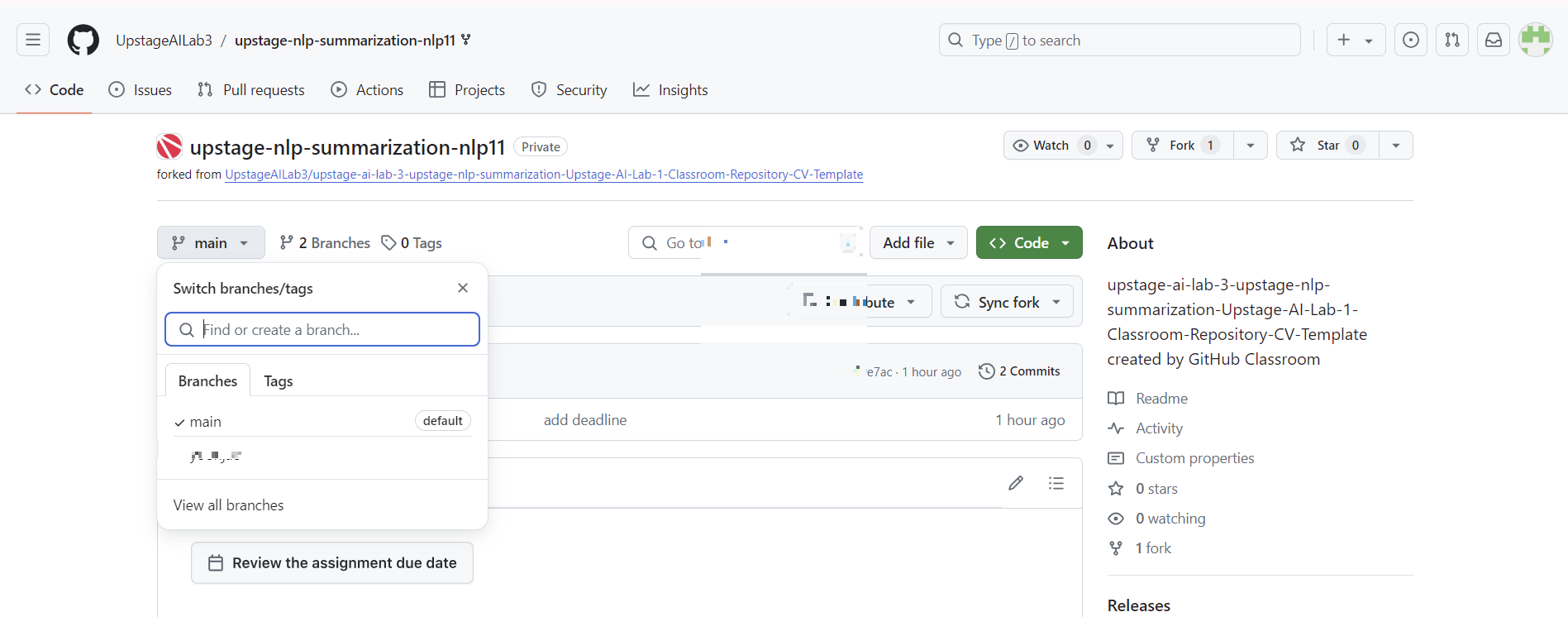Focus the Type / to search box

point(1119,40)
